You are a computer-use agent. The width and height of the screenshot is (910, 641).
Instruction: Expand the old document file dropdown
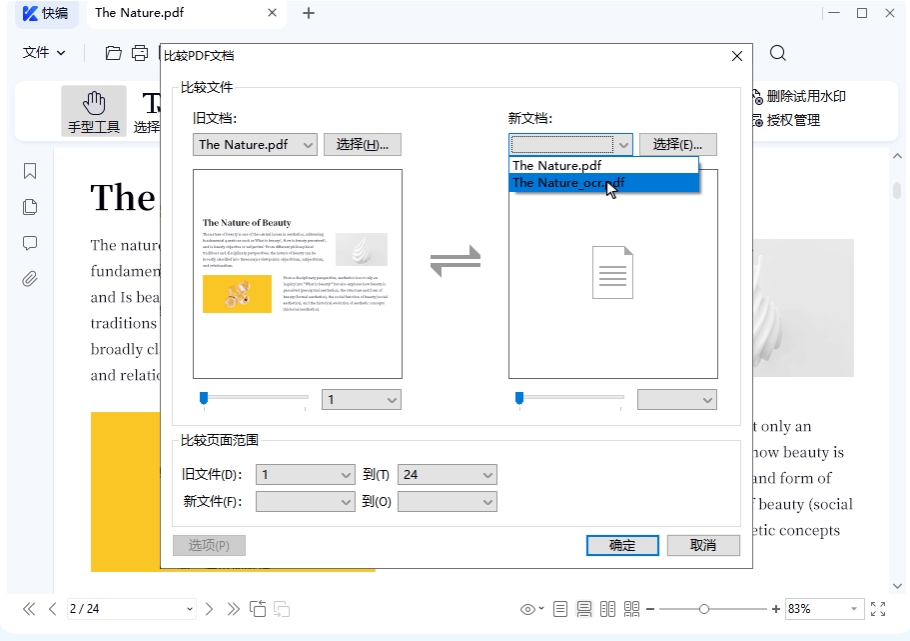pyautogui.click(x=307, y=145)
